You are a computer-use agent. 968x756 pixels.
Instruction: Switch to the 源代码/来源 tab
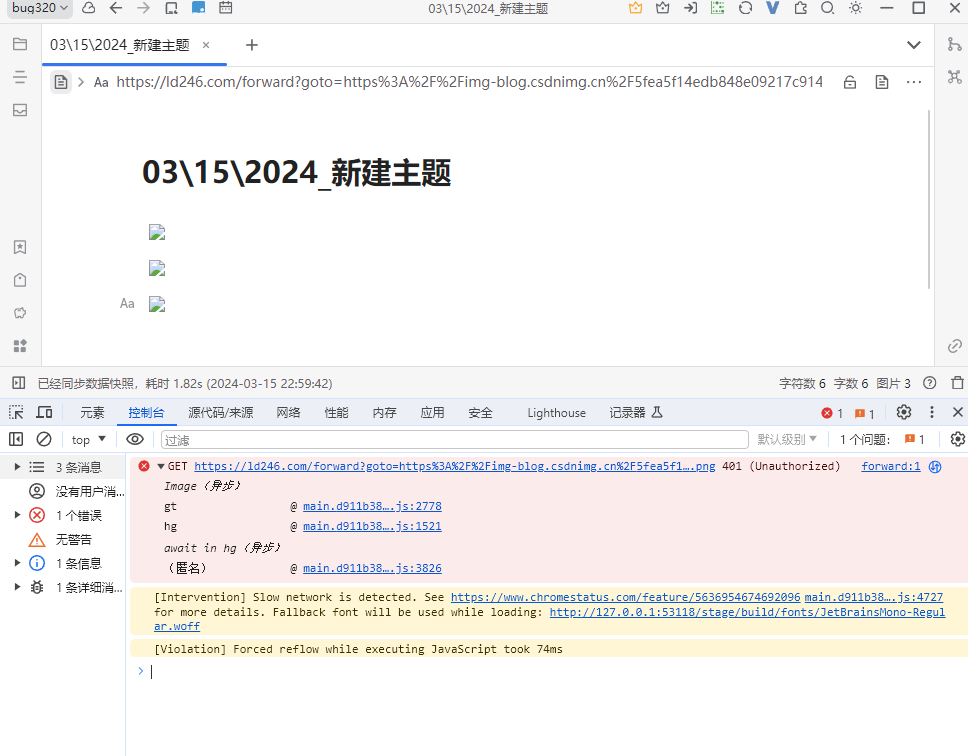pyautogui.click(x=221, y=413)
